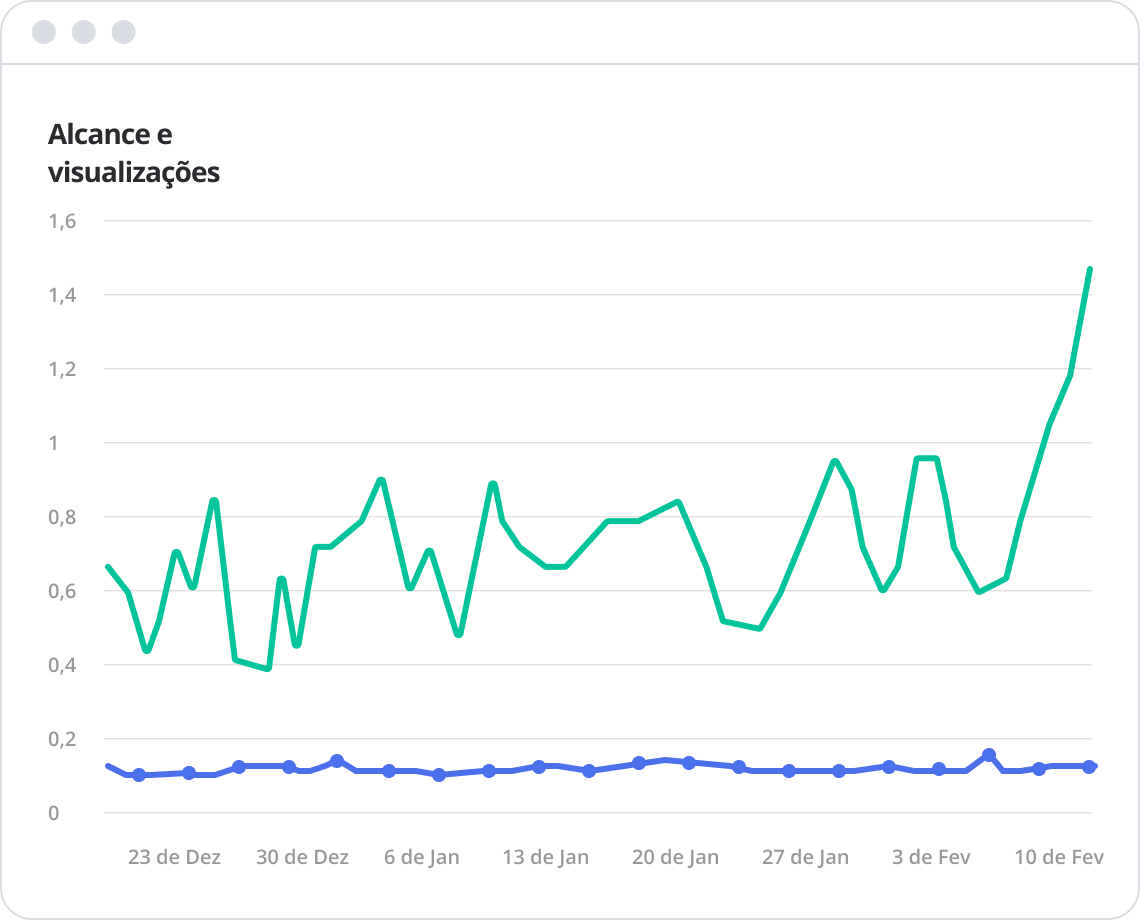Select the '1' y-axis value label
Screen dimensions: 1140x920
54,443
